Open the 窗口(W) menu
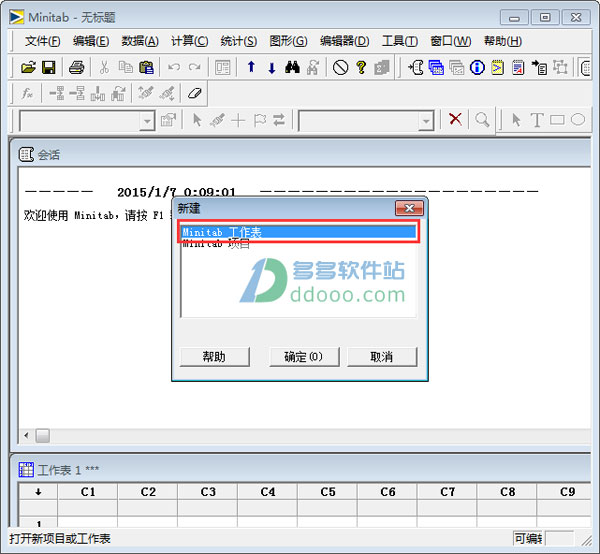 tap(450, 41)
